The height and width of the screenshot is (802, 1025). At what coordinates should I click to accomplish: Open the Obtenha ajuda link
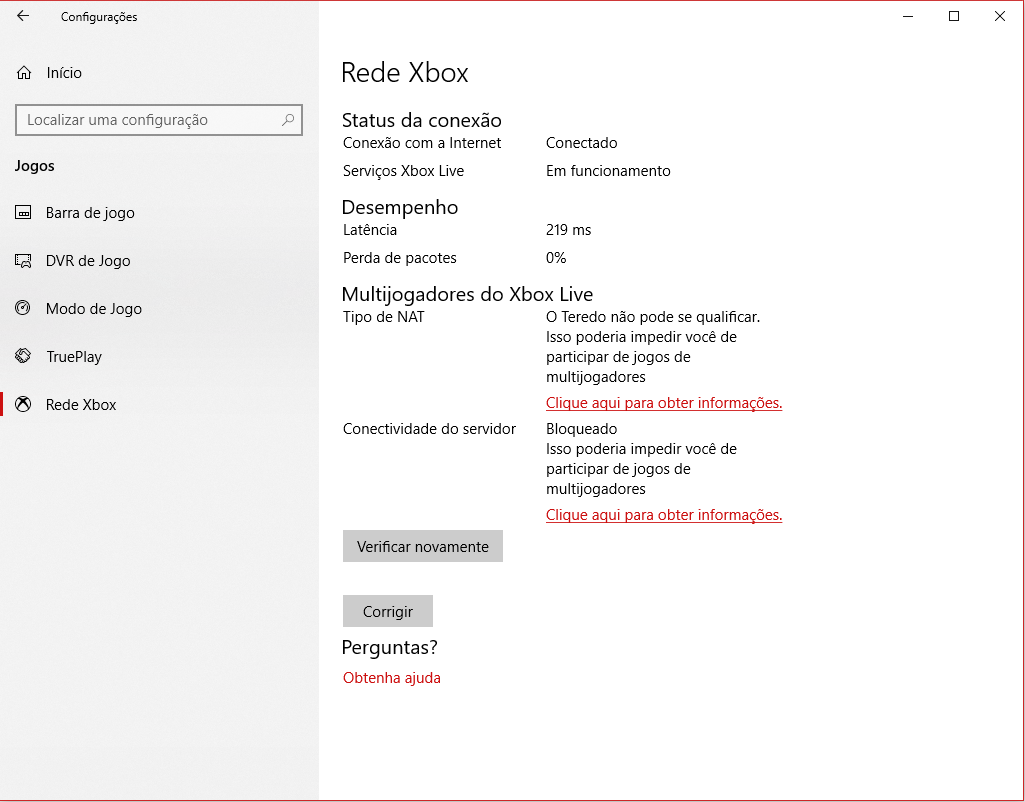click(x=392, y=678)
